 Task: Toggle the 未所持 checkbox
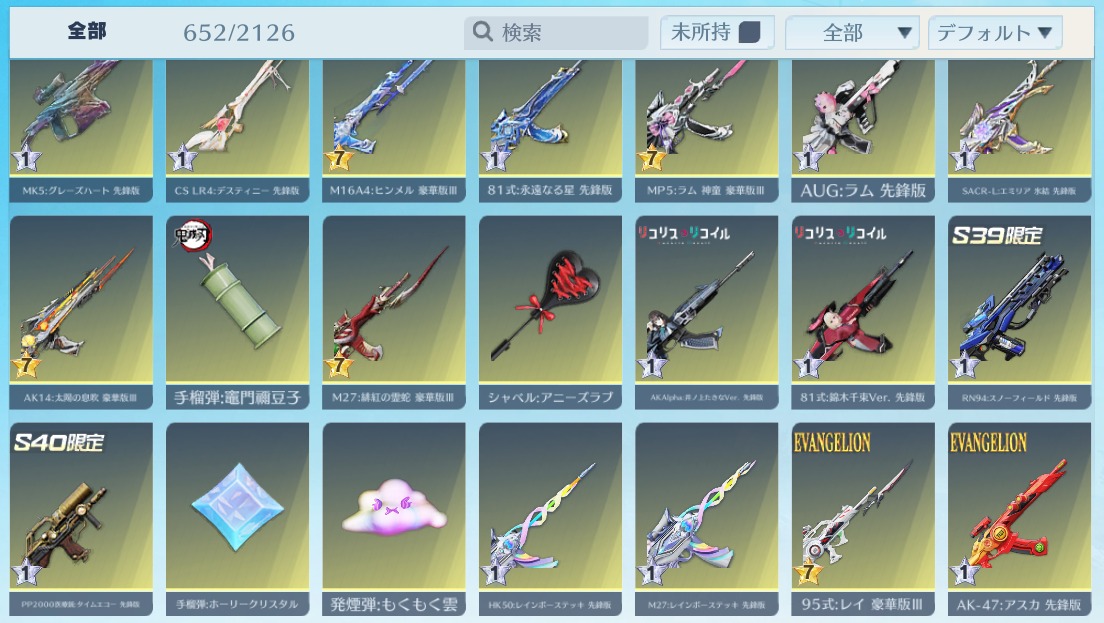749,32
